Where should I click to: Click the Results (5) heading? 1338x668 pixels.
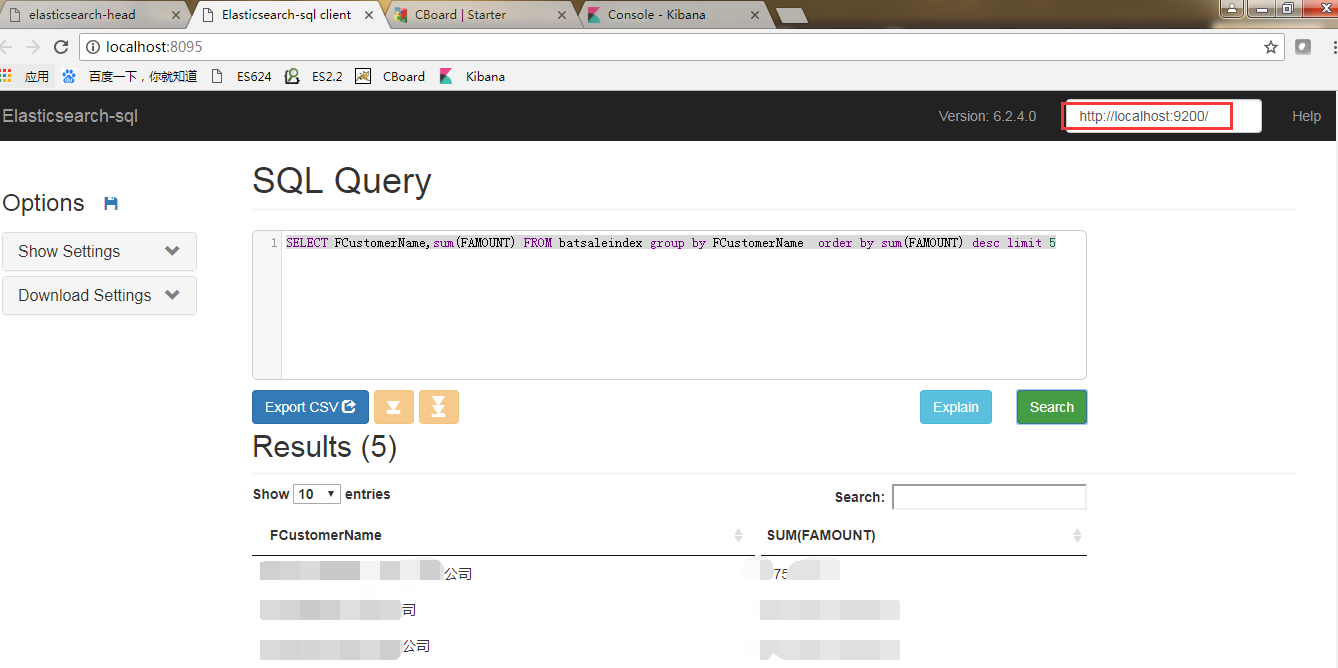click(325, 446)
